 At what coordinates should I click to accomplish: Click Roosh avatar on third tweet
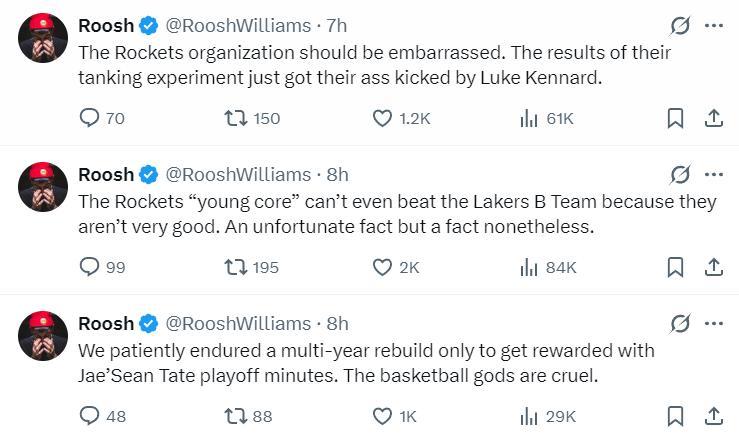click(43, 336)
